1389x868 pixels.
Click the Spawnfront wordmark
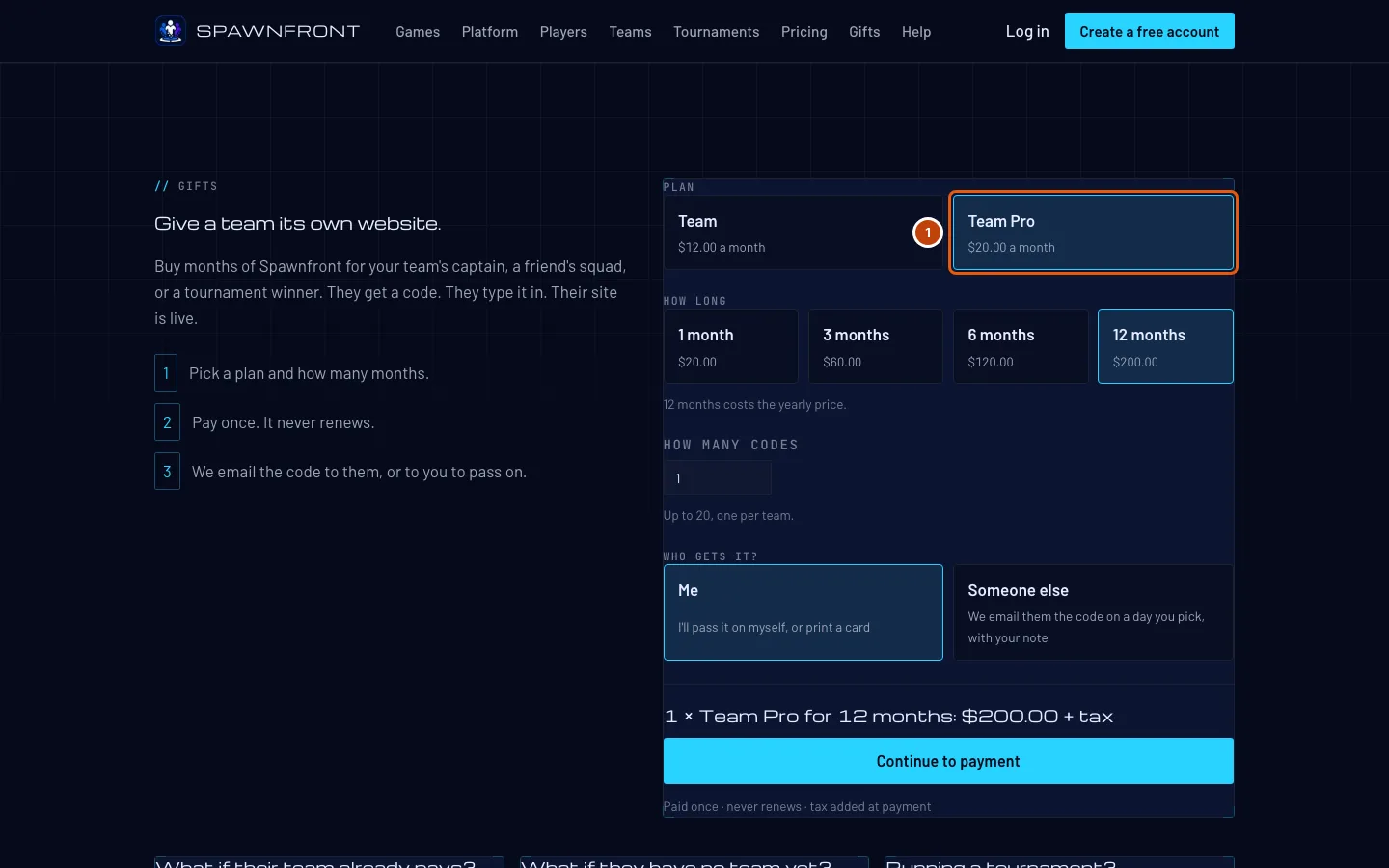pos(278,31)
